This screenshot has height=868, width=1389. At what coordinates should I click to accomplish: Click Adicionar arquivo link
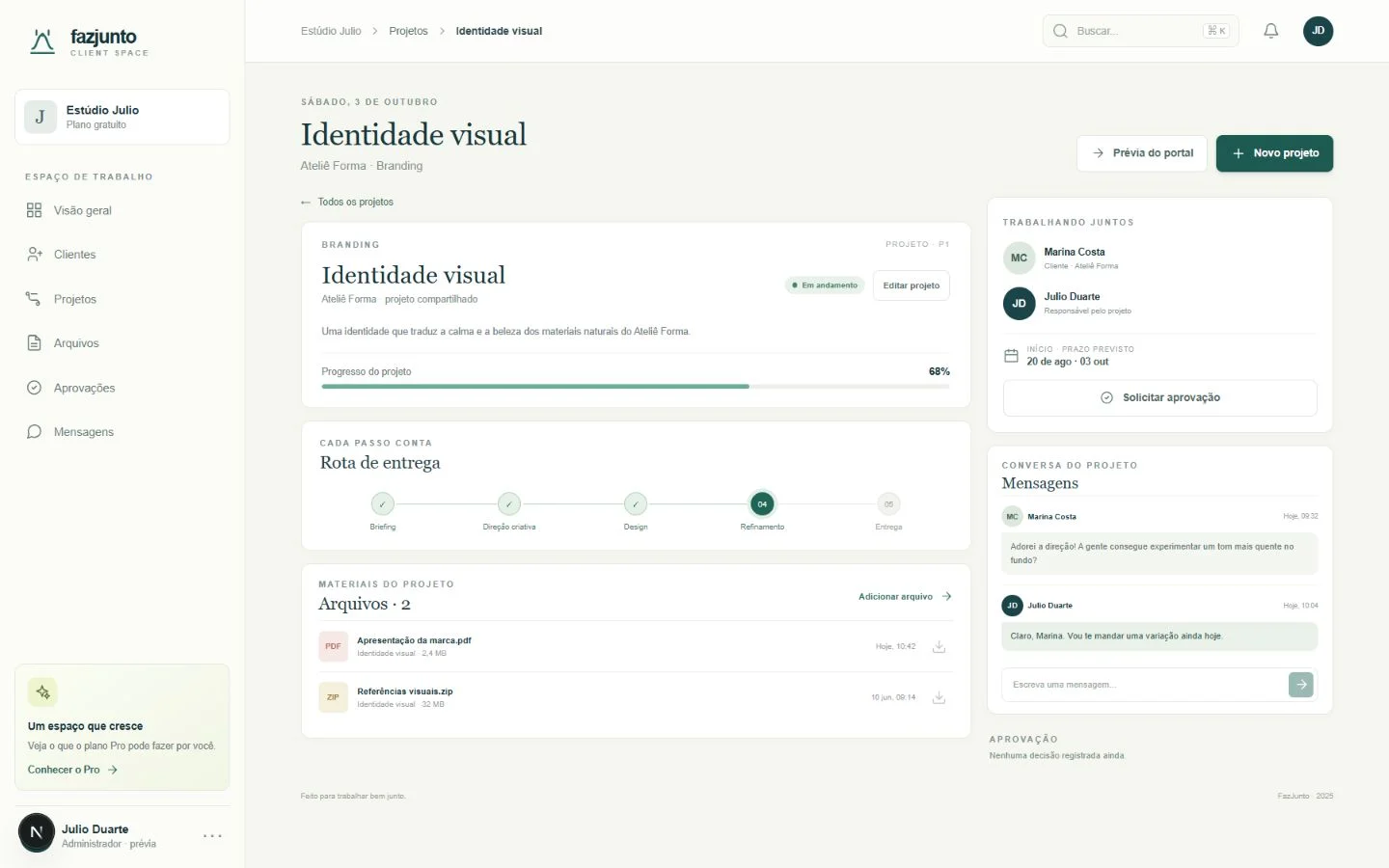[x=906, y=597]
